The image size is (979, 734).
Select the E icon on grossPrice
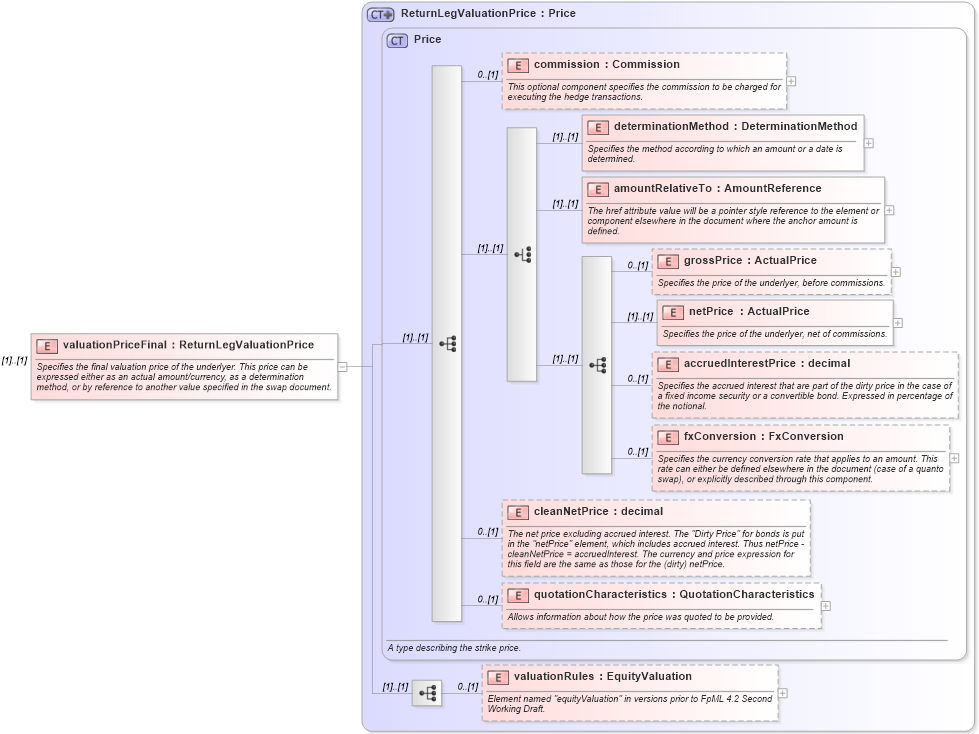[667, 260]
